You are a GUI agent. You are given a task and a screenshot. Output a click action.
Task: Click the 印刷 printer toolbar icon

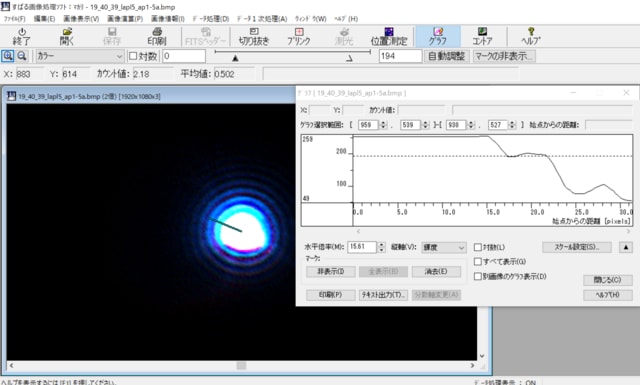point(157,36)
